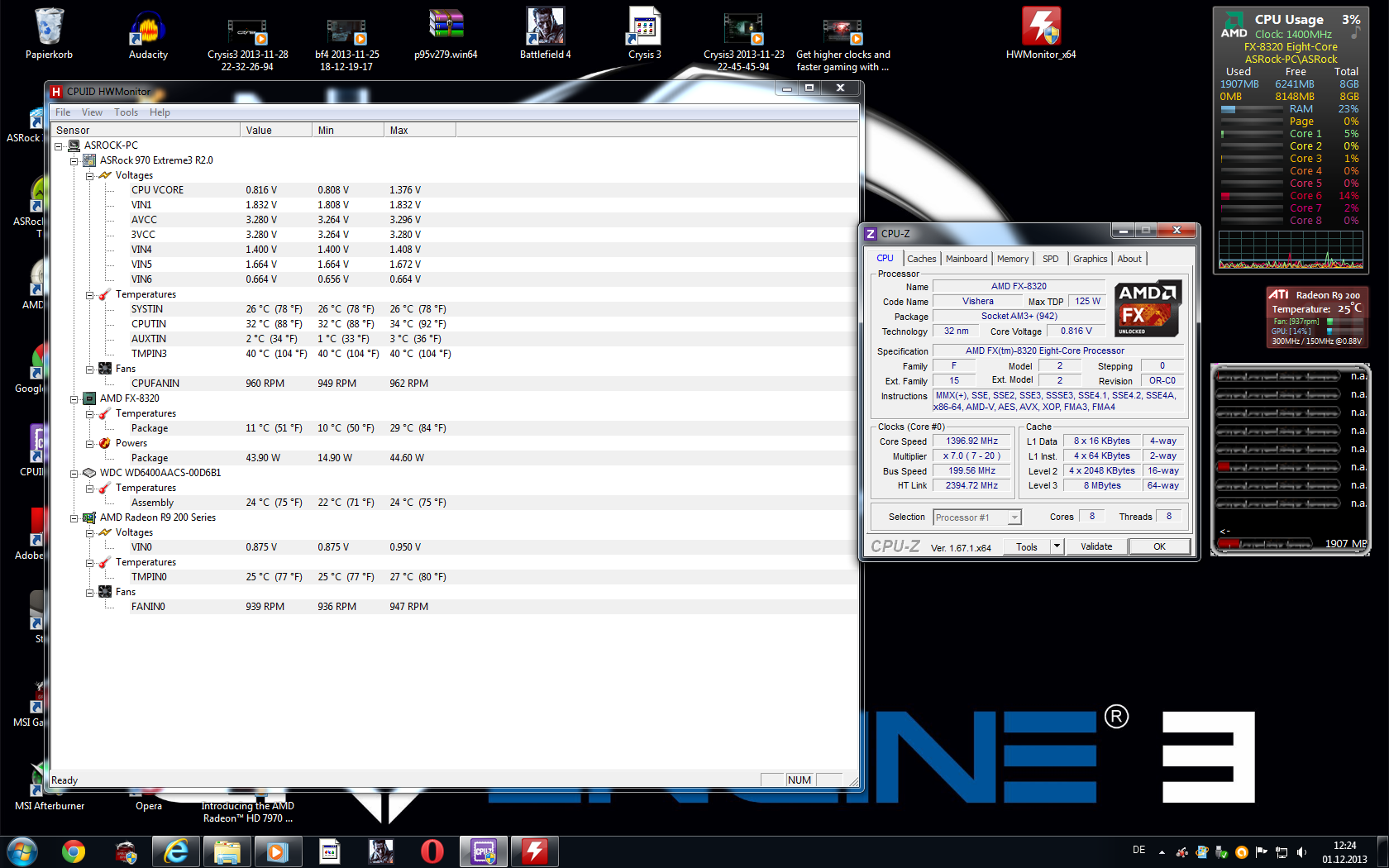Open the Help menu in HWMonitor
Viewport: 1389px width, 868px height.
pyautogui.click(x=160, y=112)
